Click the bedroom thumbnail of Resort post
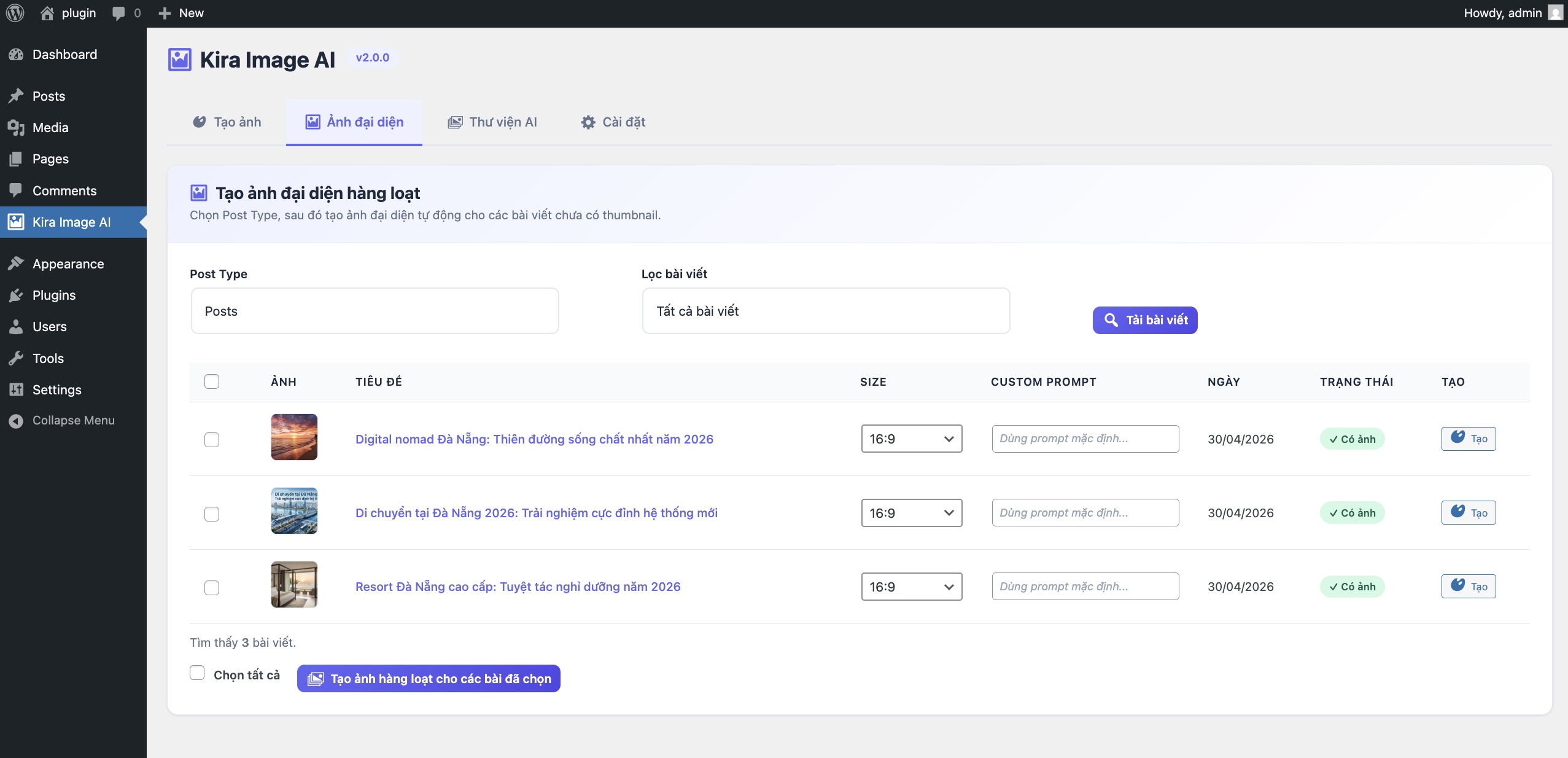The height and width of the screenshot is (758, 1568). coord(294,585)
